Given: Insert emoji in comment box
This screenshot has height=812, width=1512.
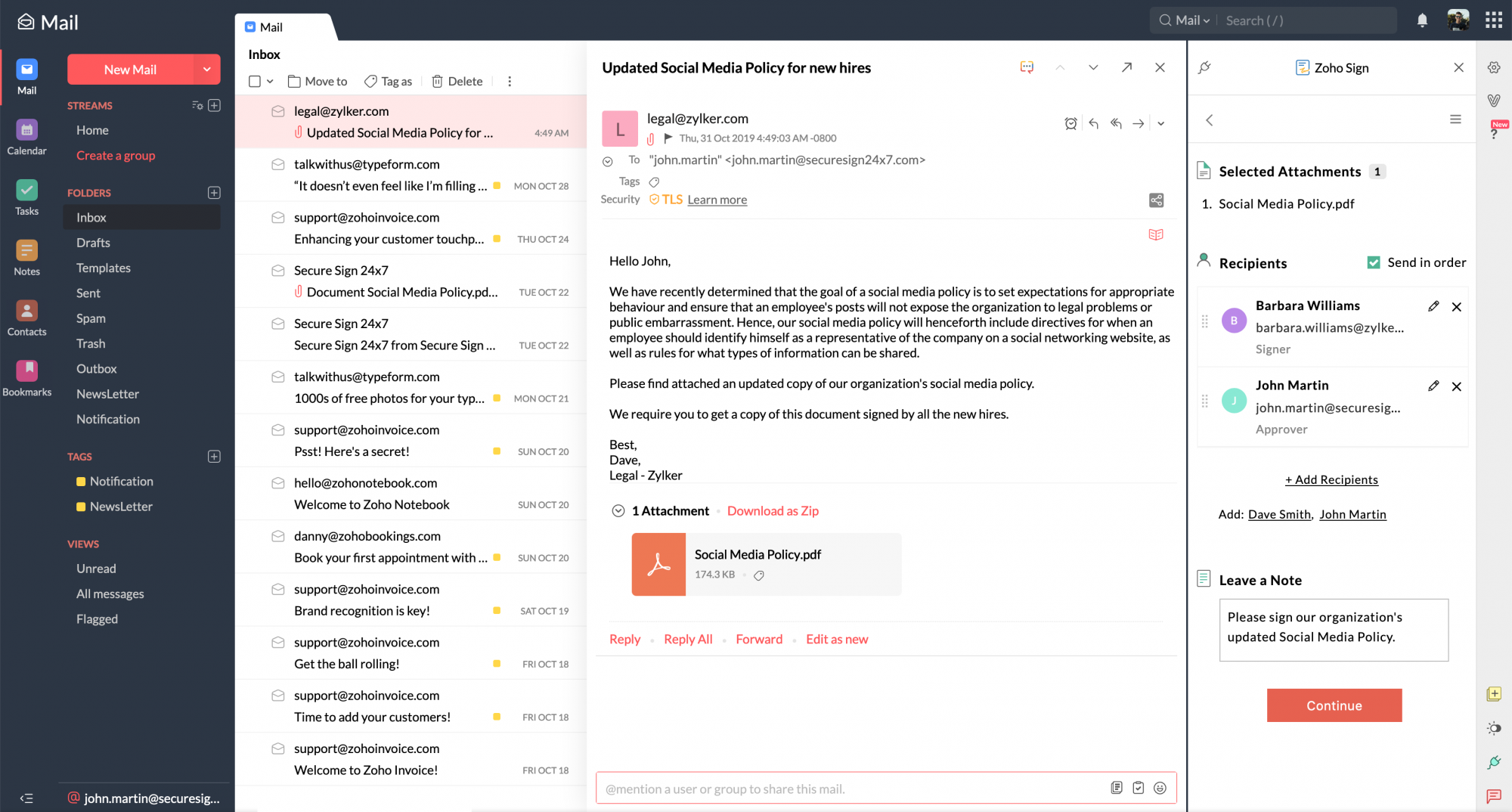Looking at the screenshot, I should click(x=1160, y=789).
